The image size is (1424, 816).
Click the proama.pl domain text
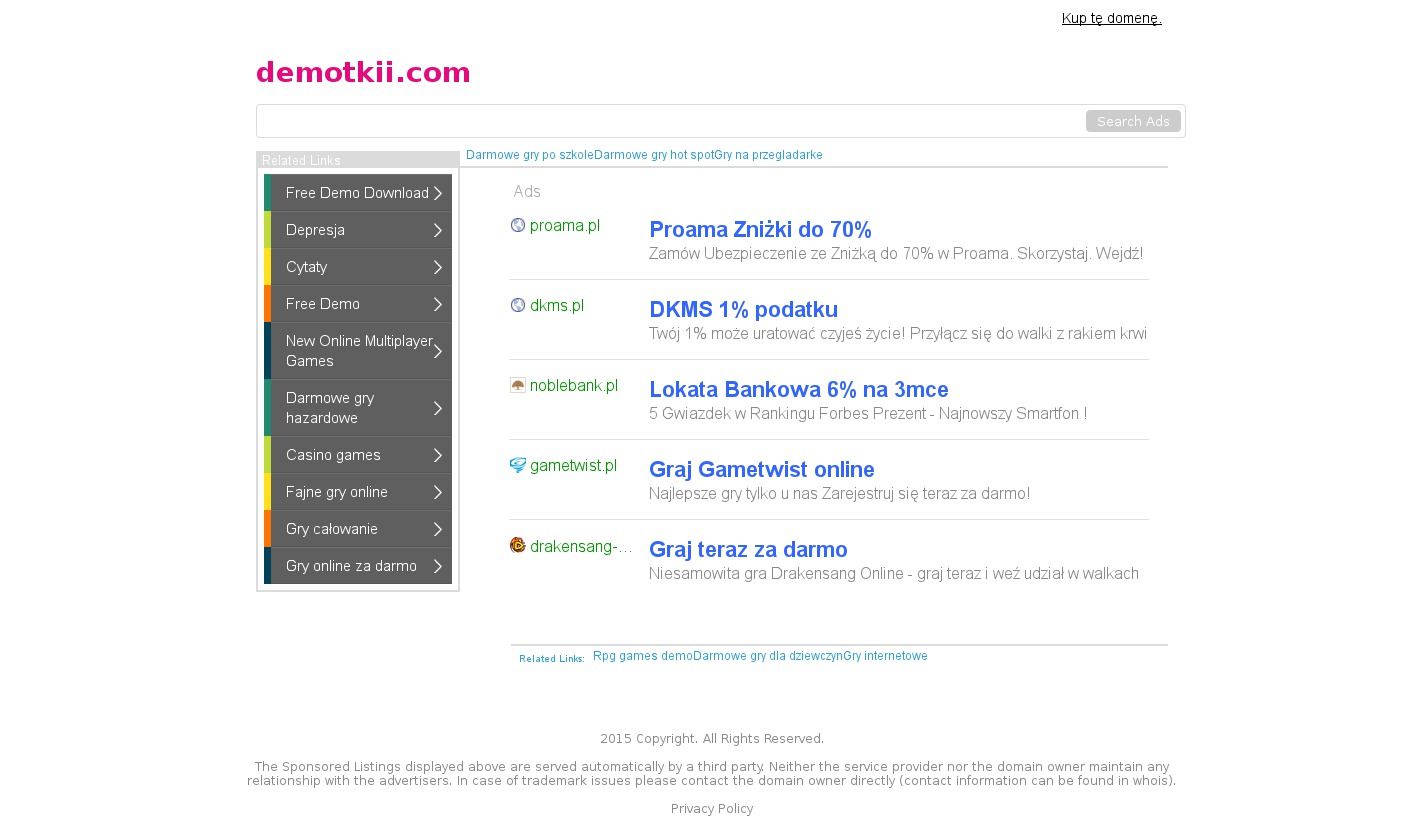tap(565, 225)
